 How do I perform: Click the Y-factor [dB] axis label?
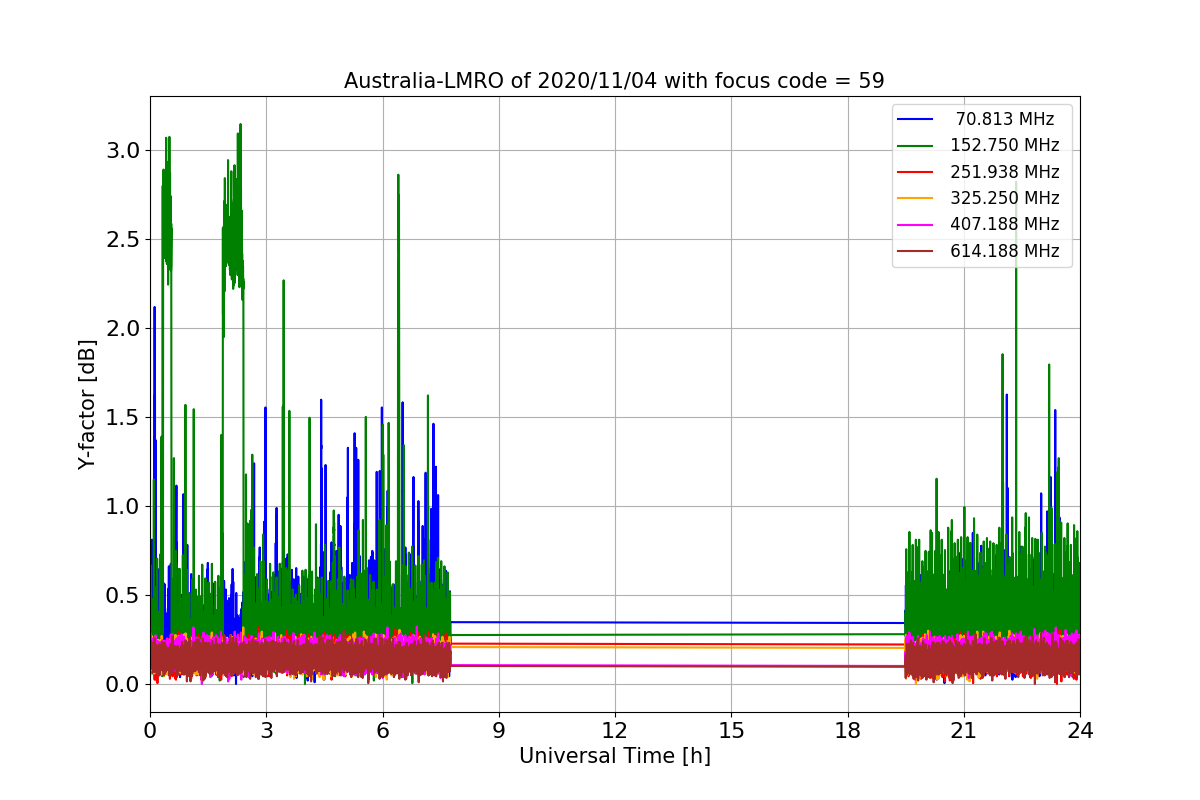coord(88,404)
